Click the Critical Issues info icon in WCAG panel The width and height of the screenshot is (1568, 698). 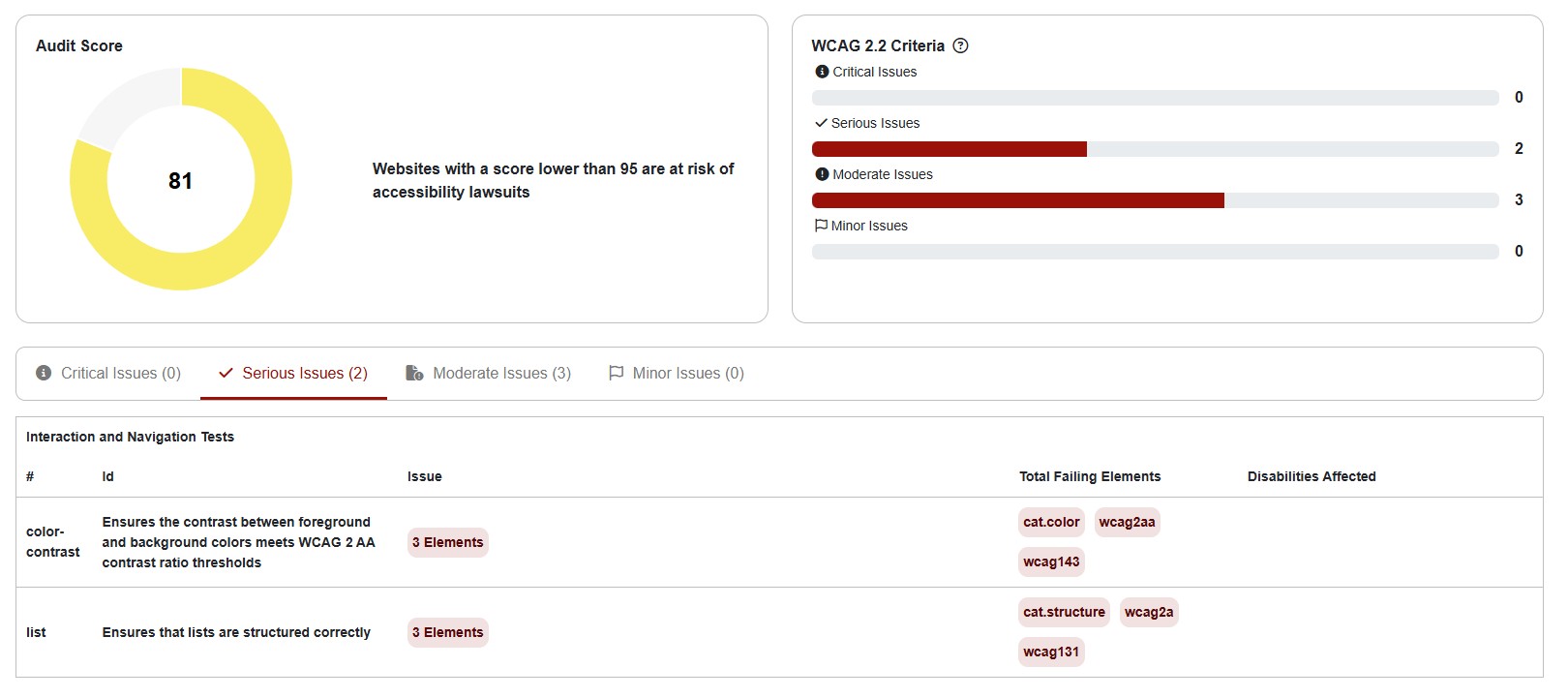tap(822, 72)
